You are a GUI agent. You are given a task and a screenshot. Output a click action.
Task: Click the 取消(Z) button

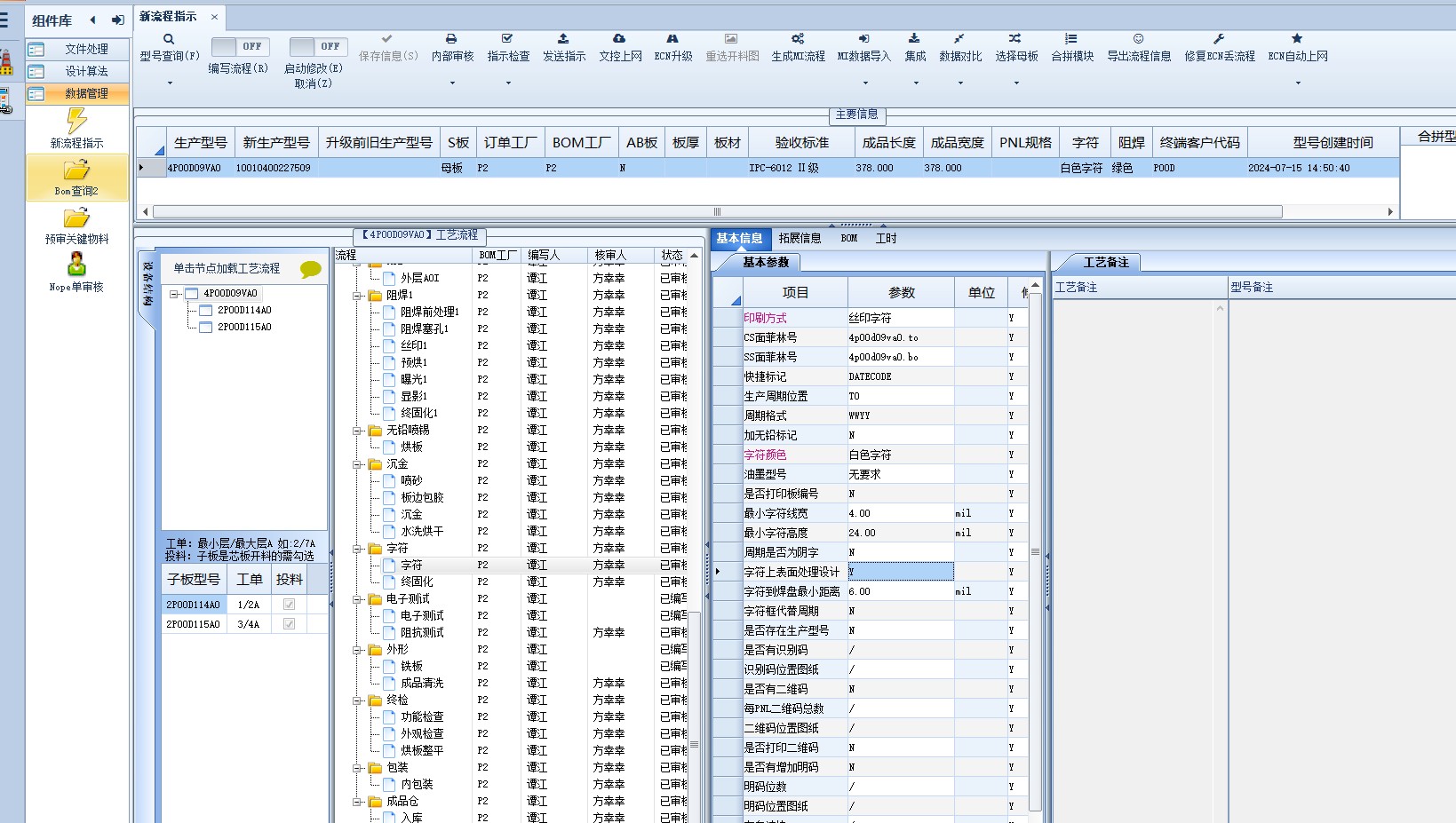313,83
